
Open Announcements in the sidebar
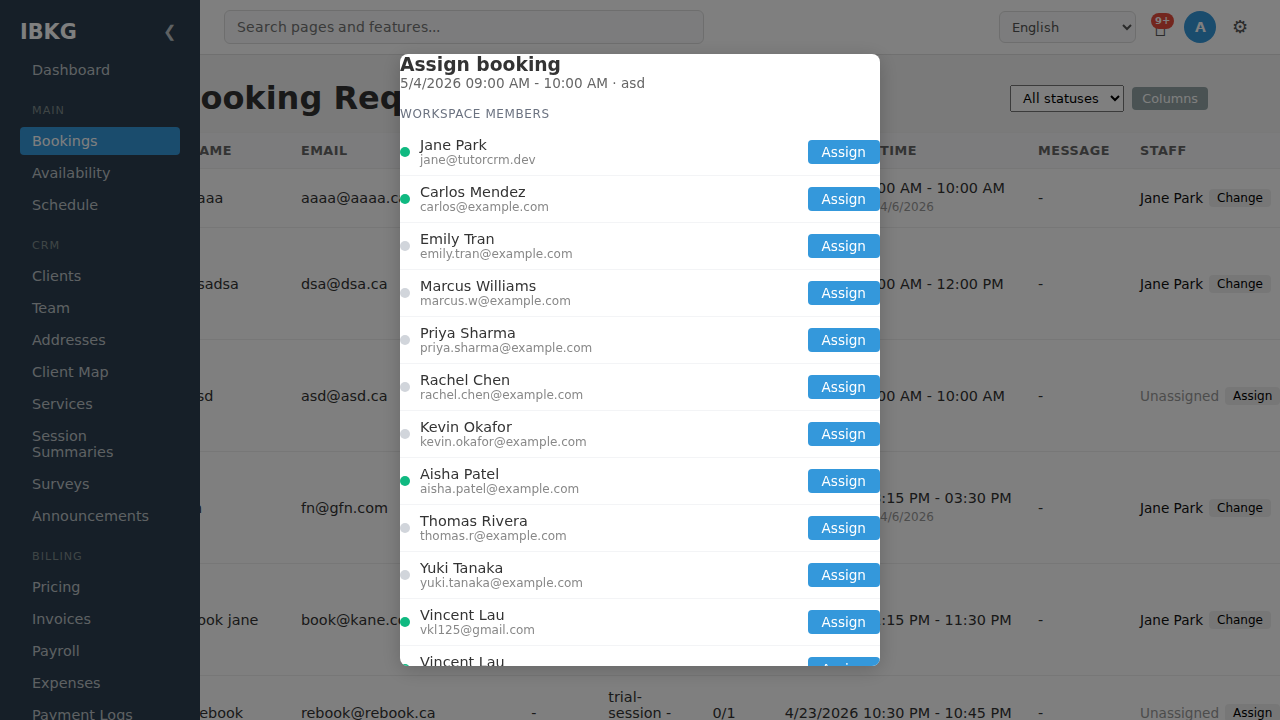pos(100,516)
